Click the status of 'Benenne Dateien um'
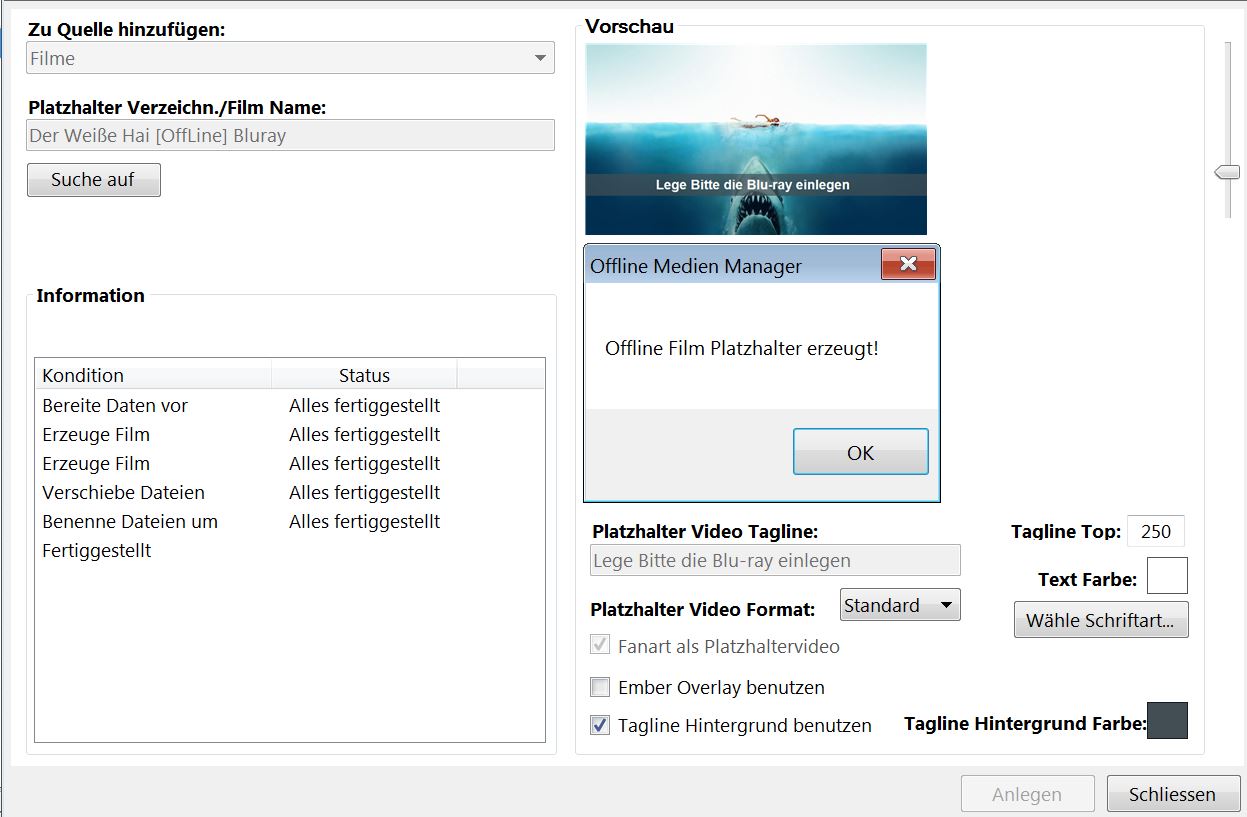The width and height of the screenshot is (1247, 817). (x=365, y=521)
